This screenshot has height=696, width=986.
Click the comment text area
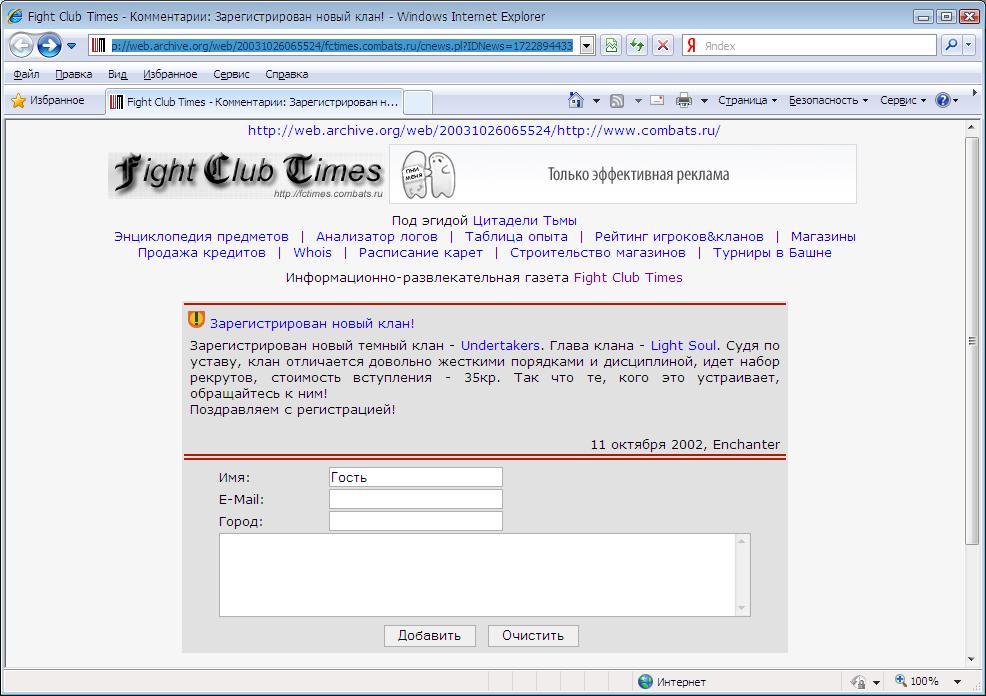484,575
